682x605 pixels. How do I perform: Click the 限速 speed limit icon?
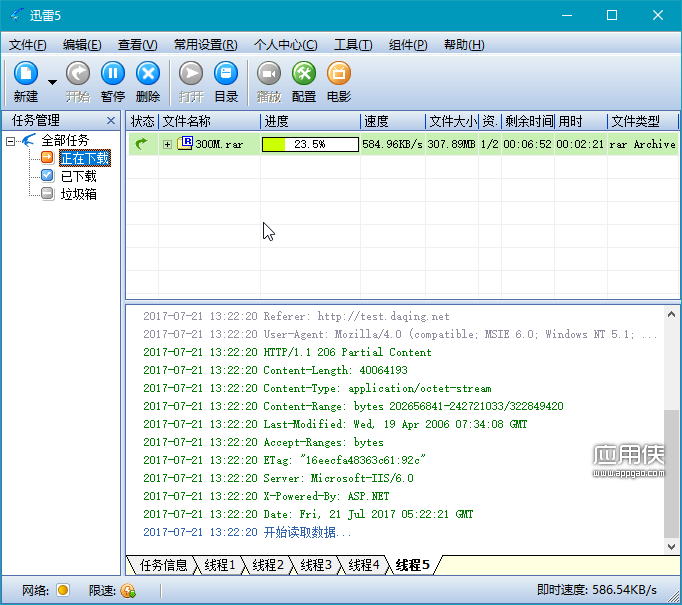coord(128,591)
